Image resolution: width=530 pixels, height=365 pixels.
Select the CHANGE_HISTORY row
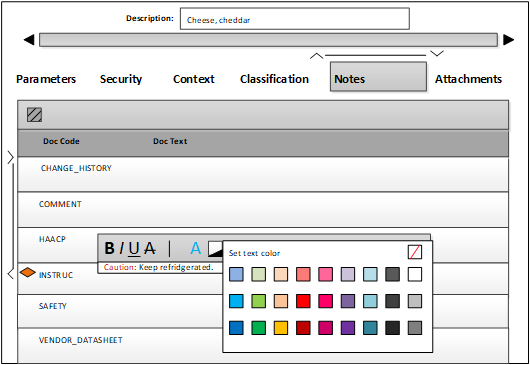pyautogui.click(x=263, y=174)
